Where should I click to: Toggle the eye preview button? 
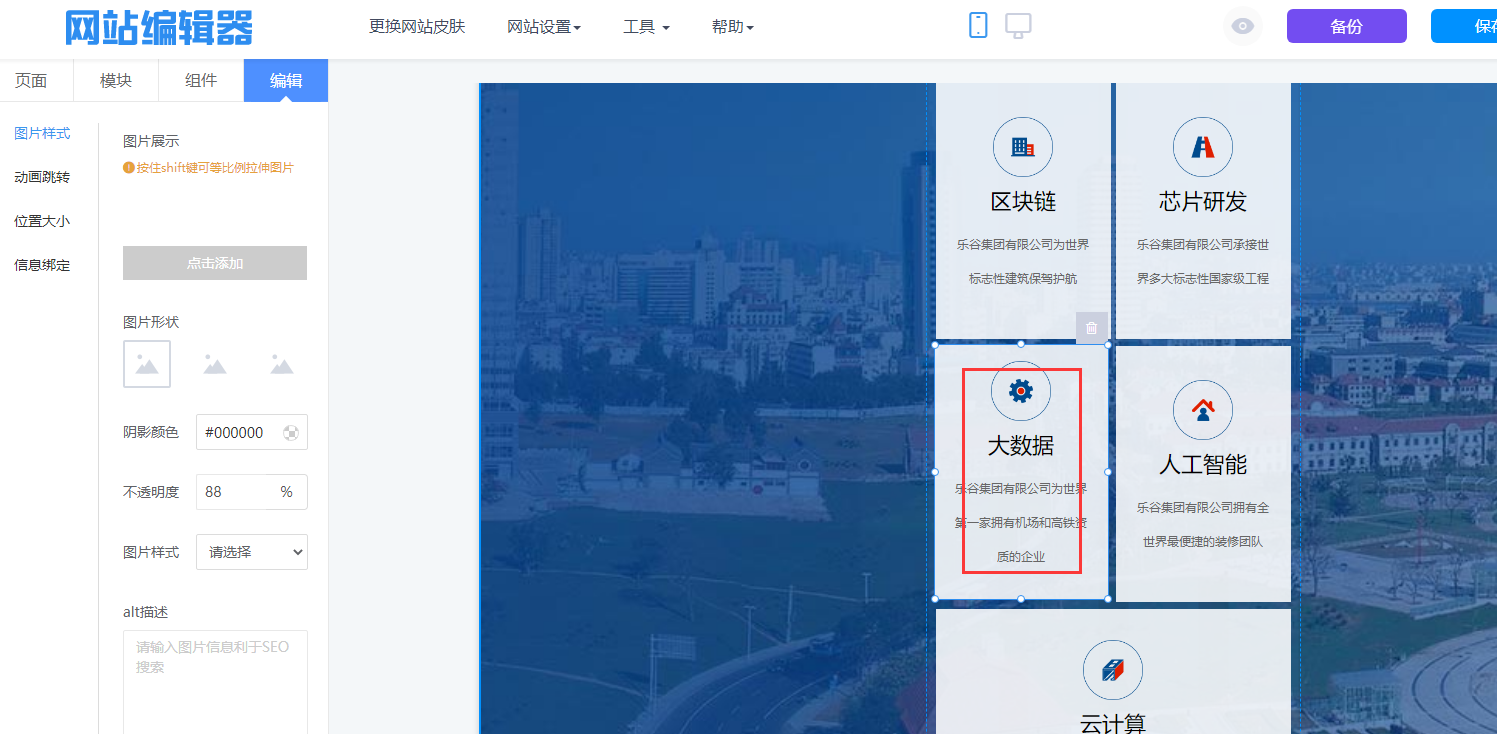point(1242,27)
